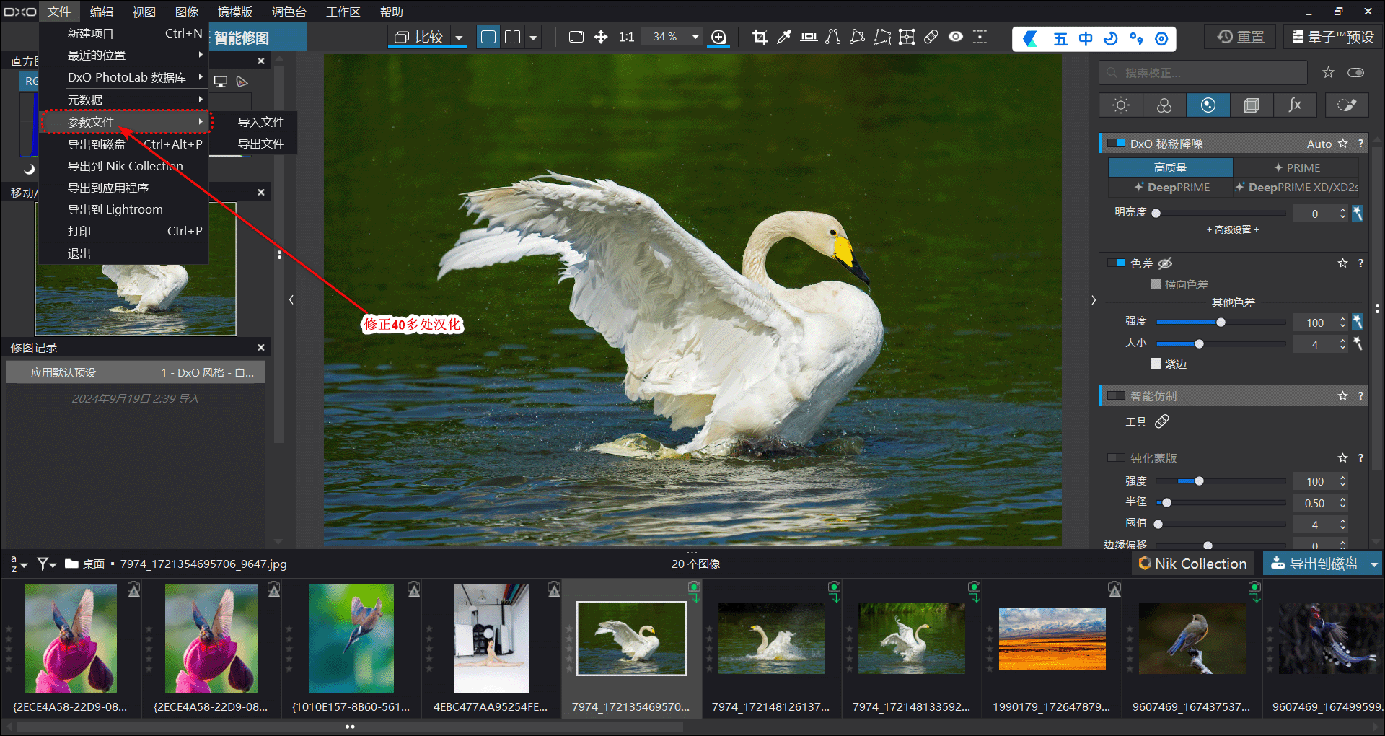
Task: Open the fx effects tab
Action: (1294, 105)
